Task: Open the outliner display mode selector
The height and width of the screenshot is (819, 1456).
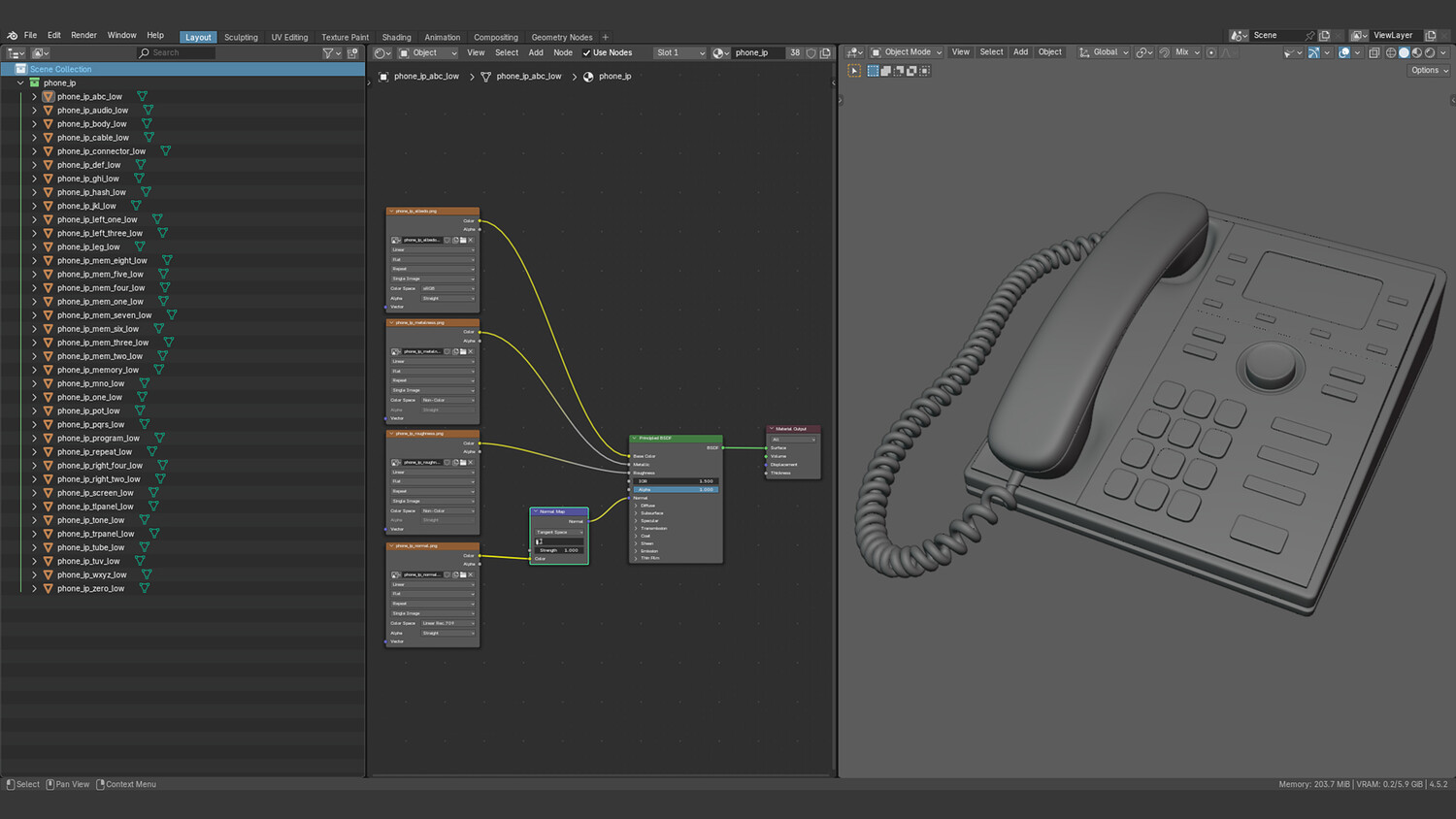Action: tap(41, 53)
